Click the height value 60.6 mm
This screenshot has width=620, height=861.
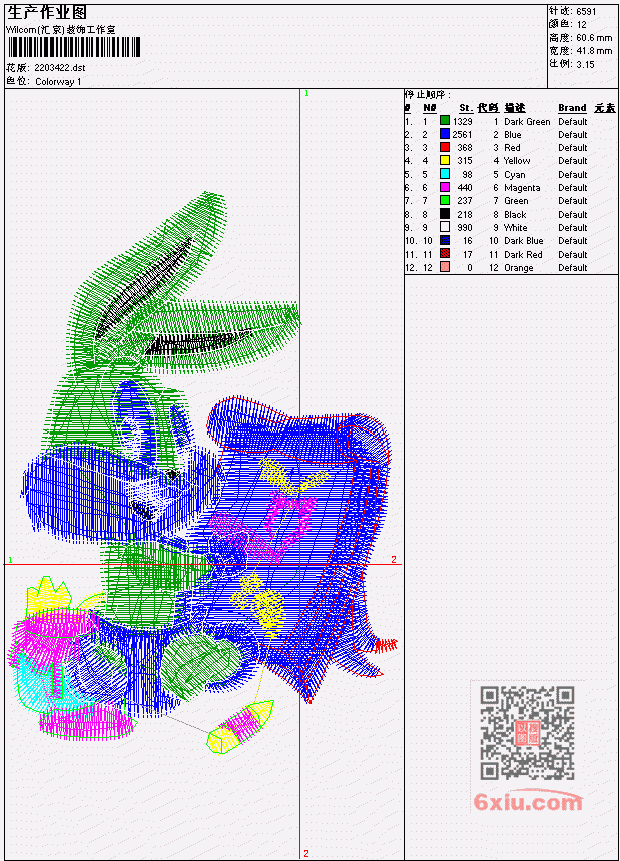pos(594,37)
